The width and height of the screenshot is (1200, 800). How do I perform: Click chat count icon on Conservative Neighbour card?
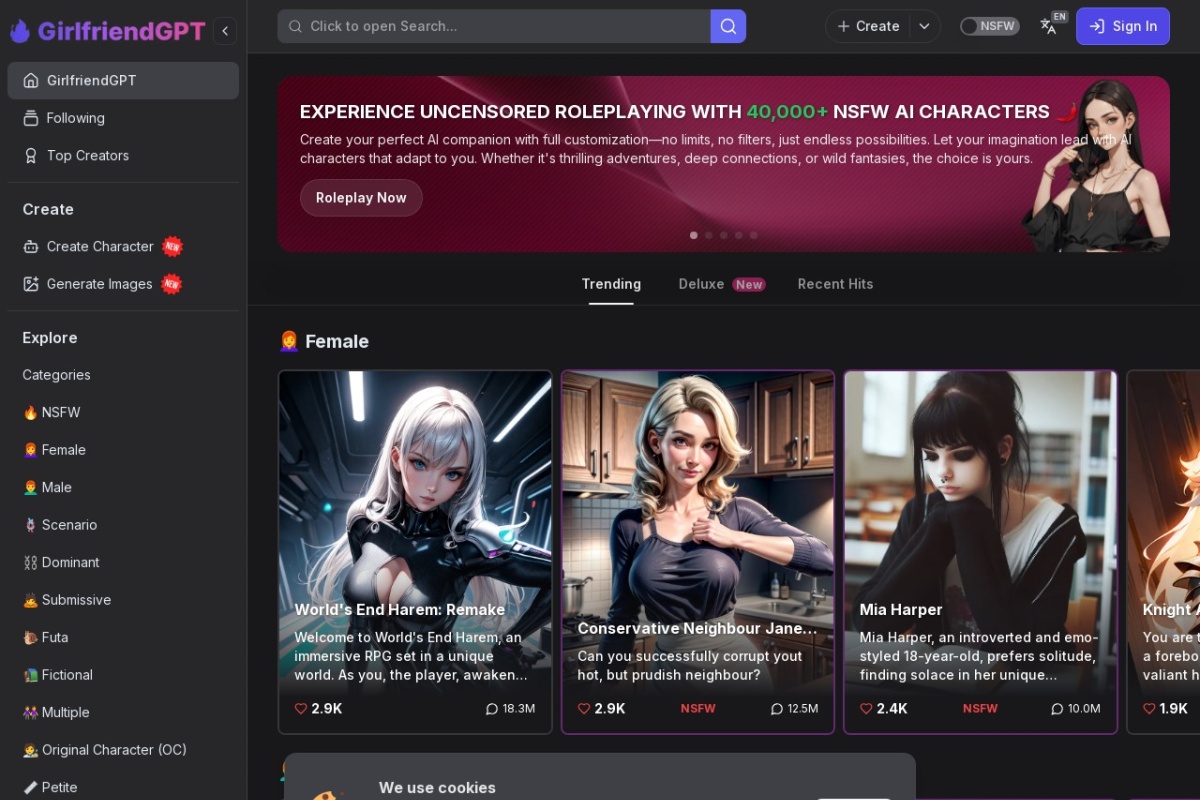point(776,708)
